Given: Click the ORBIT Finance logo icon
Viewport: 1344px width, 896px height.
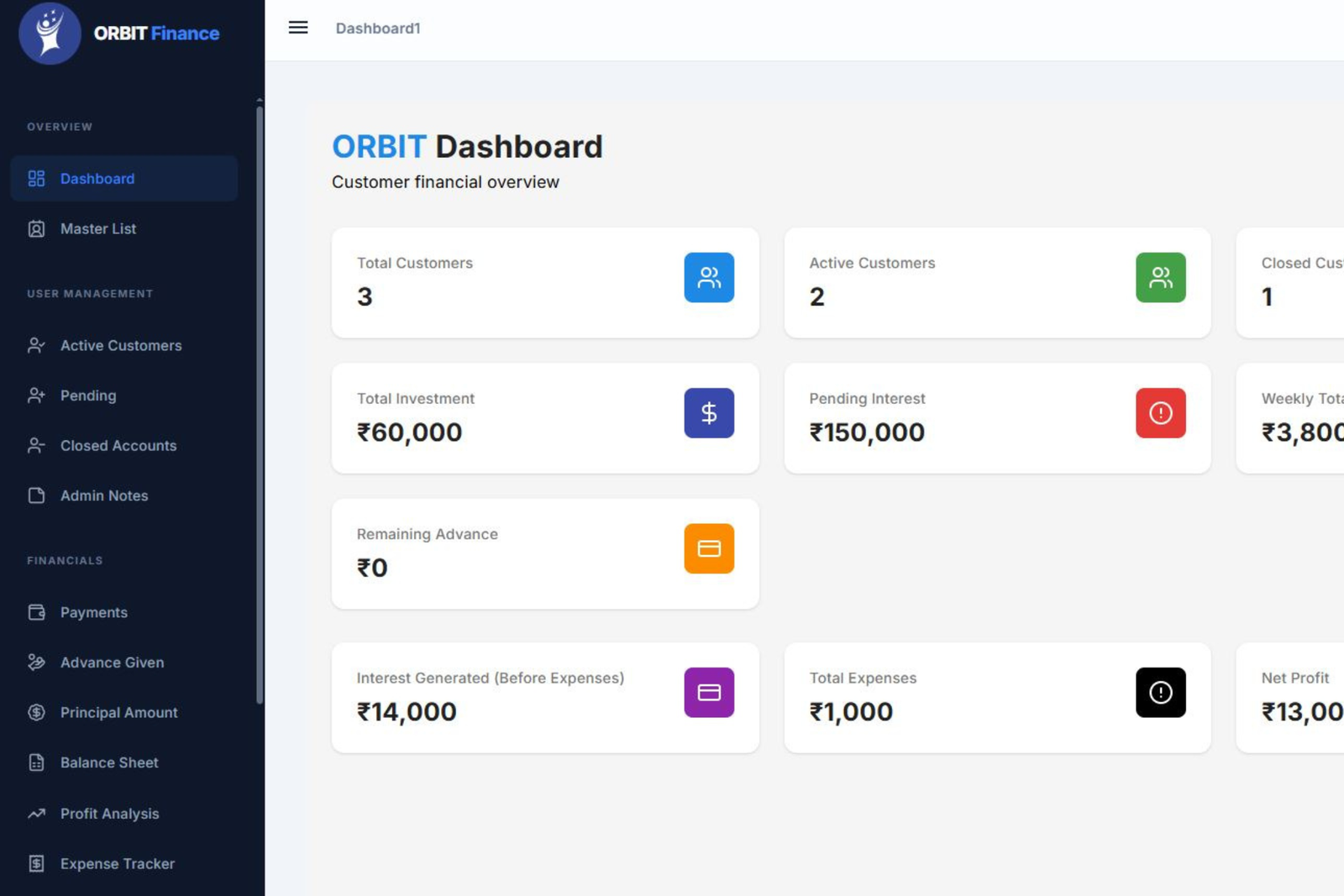Looking at the screenshot, I should tap(50, 34).
